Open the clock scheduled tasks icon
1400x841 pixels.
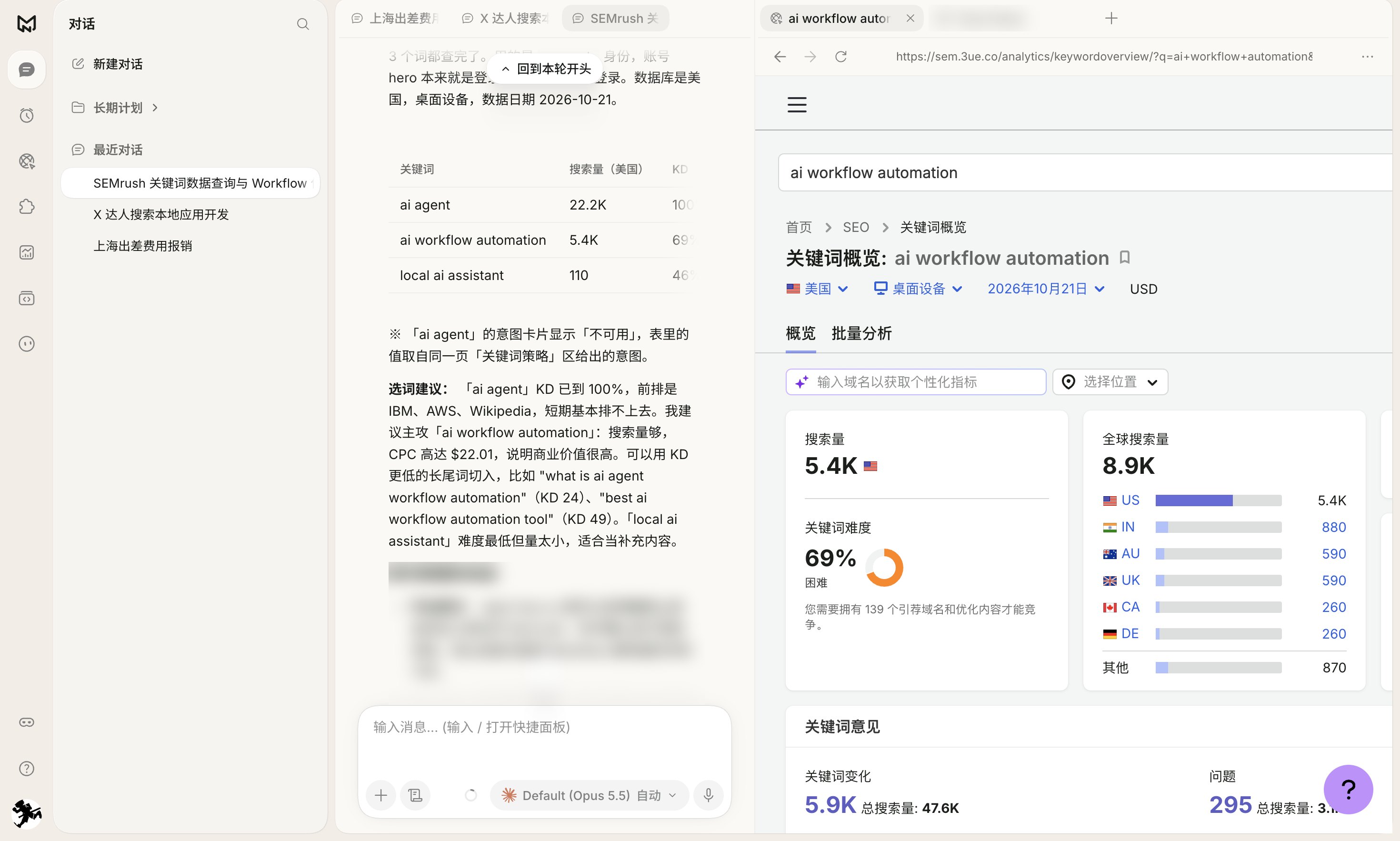pos(27,116)
